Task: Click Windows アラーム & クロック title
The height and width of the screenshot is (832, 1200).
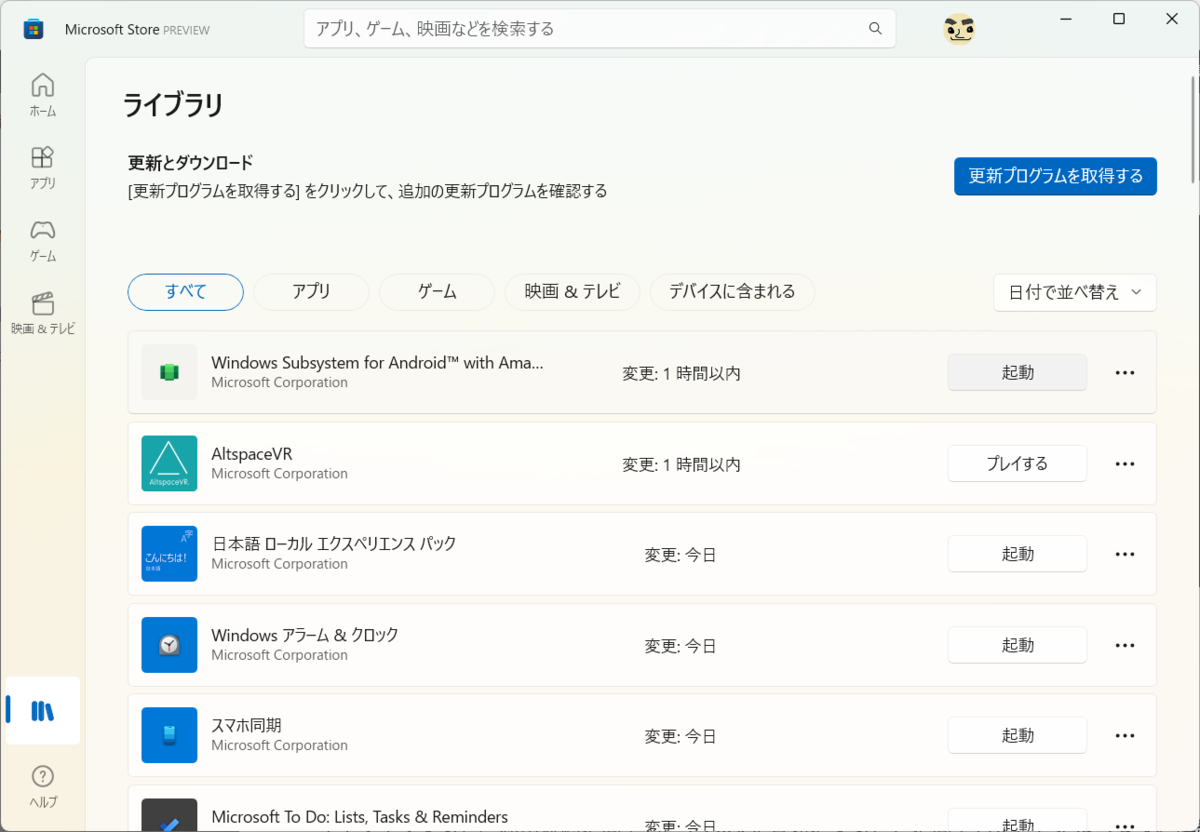Action: pyautogui.click(x=305, y=635)
